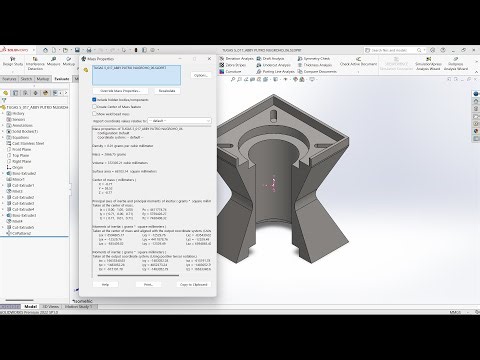Switch to the Sketch ribbon tab
Viewport: 480px width, 360px height.
(x=26, y=79)
